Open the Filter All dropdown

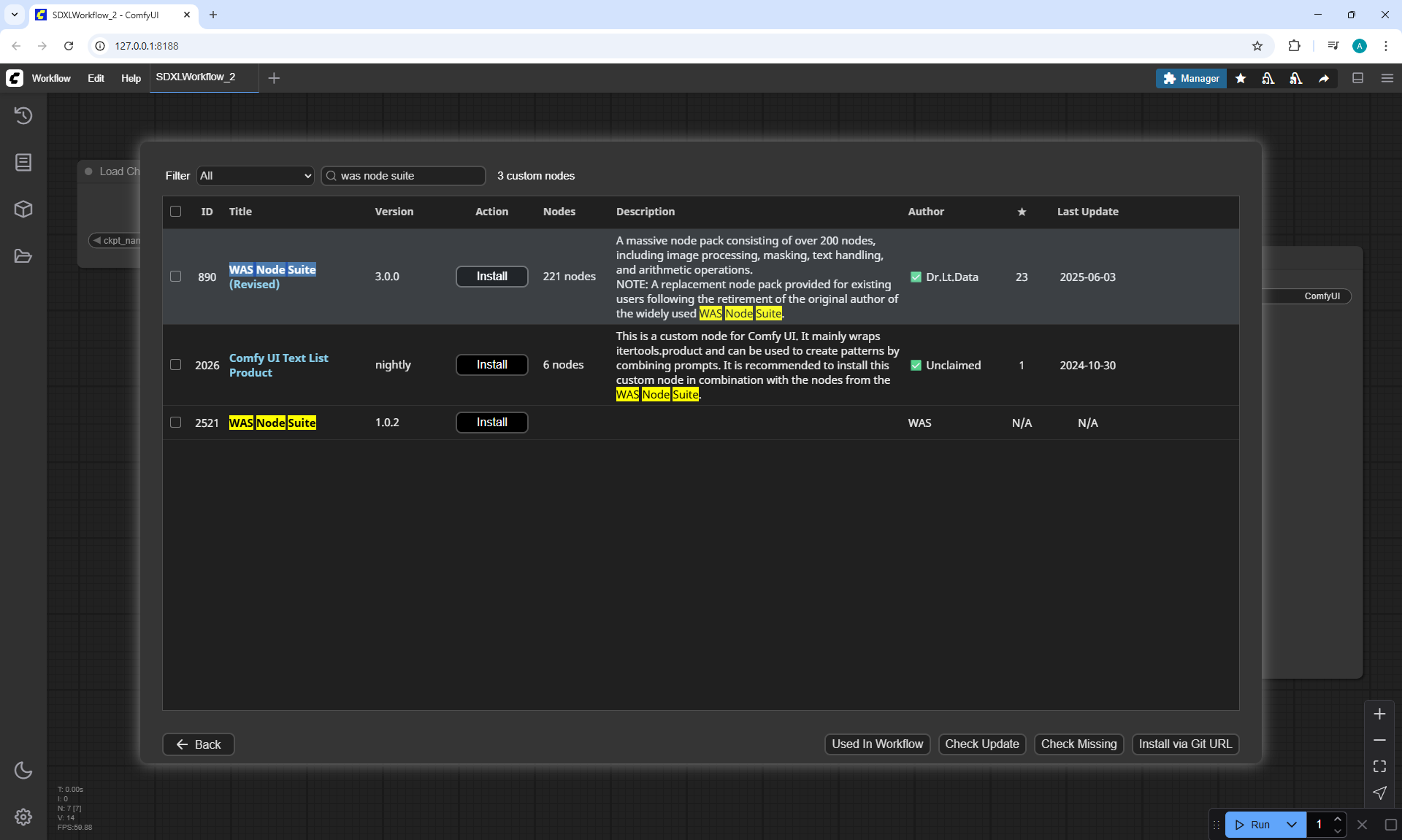(x=255, y=176)
